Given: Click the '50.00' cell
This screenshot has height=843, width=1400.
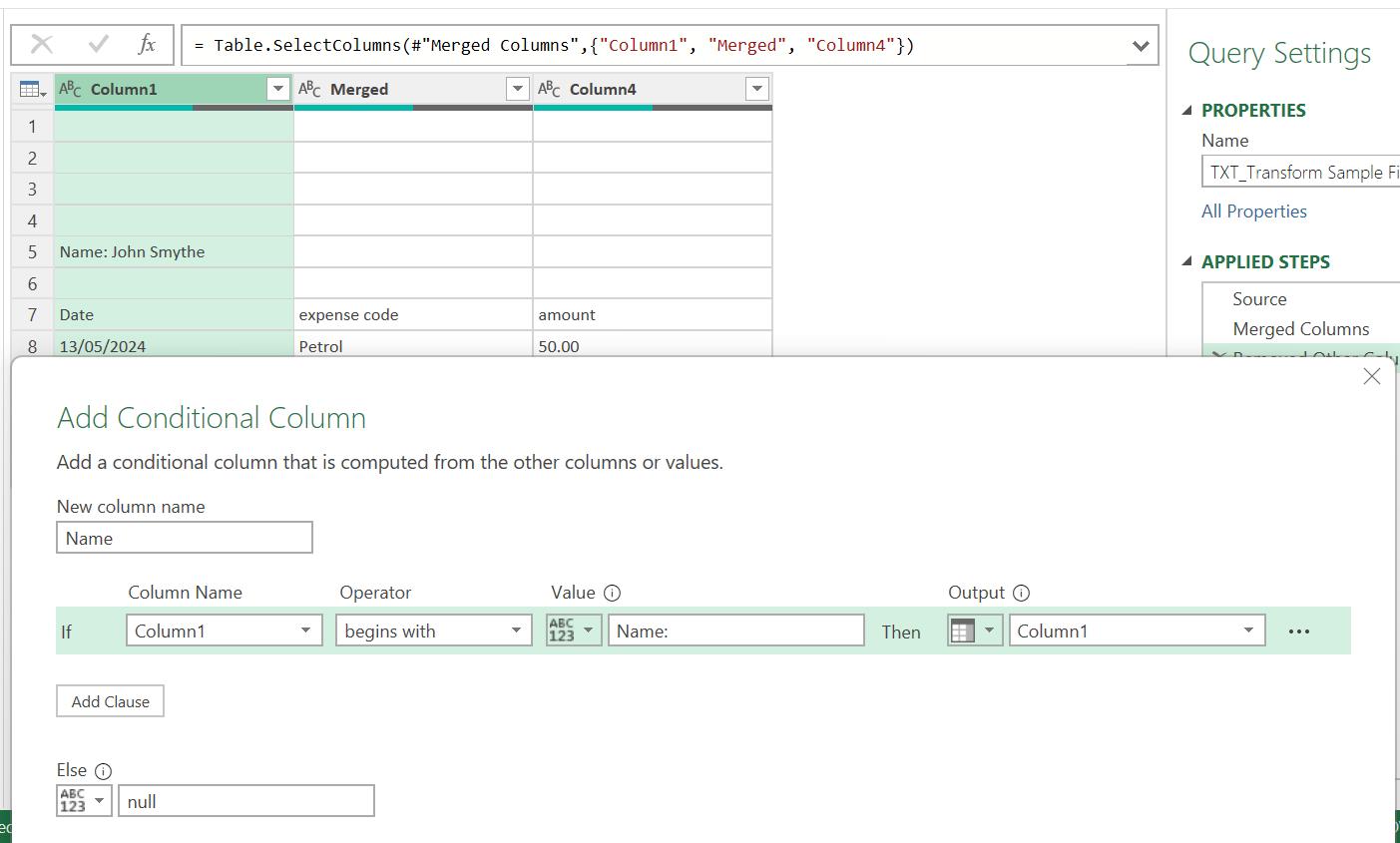Looking at the screenshot, I should click(x=653, y=345).
